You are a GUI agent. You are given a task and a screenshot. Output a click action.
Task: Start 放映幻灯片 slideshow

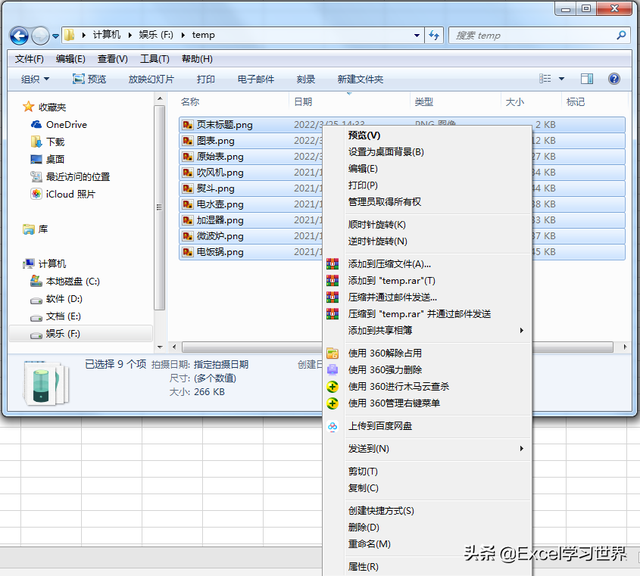click(x=151, y=79)
